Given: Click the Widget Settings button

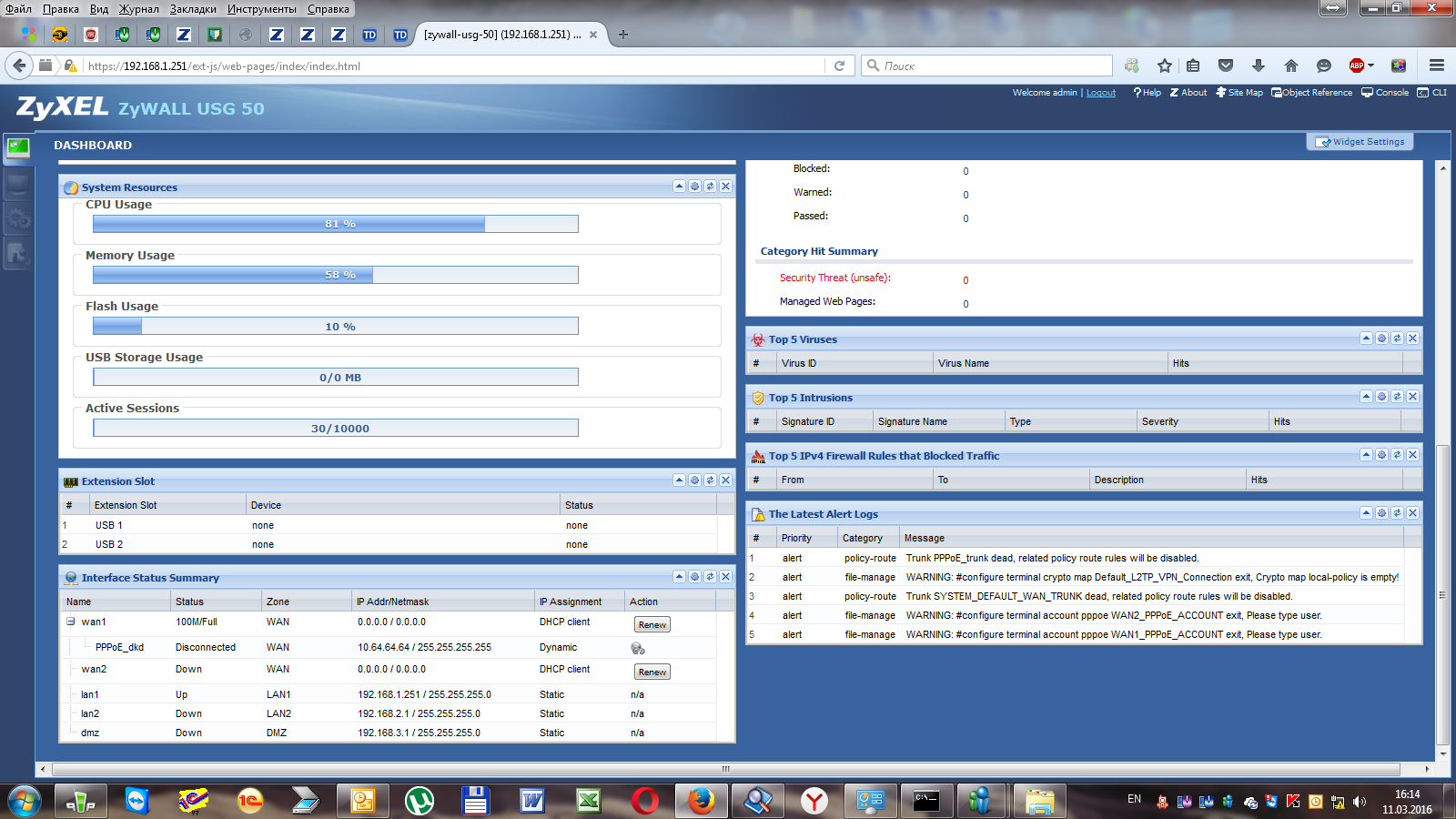Looking at the screenshot, I should (x=1360, y=142).
